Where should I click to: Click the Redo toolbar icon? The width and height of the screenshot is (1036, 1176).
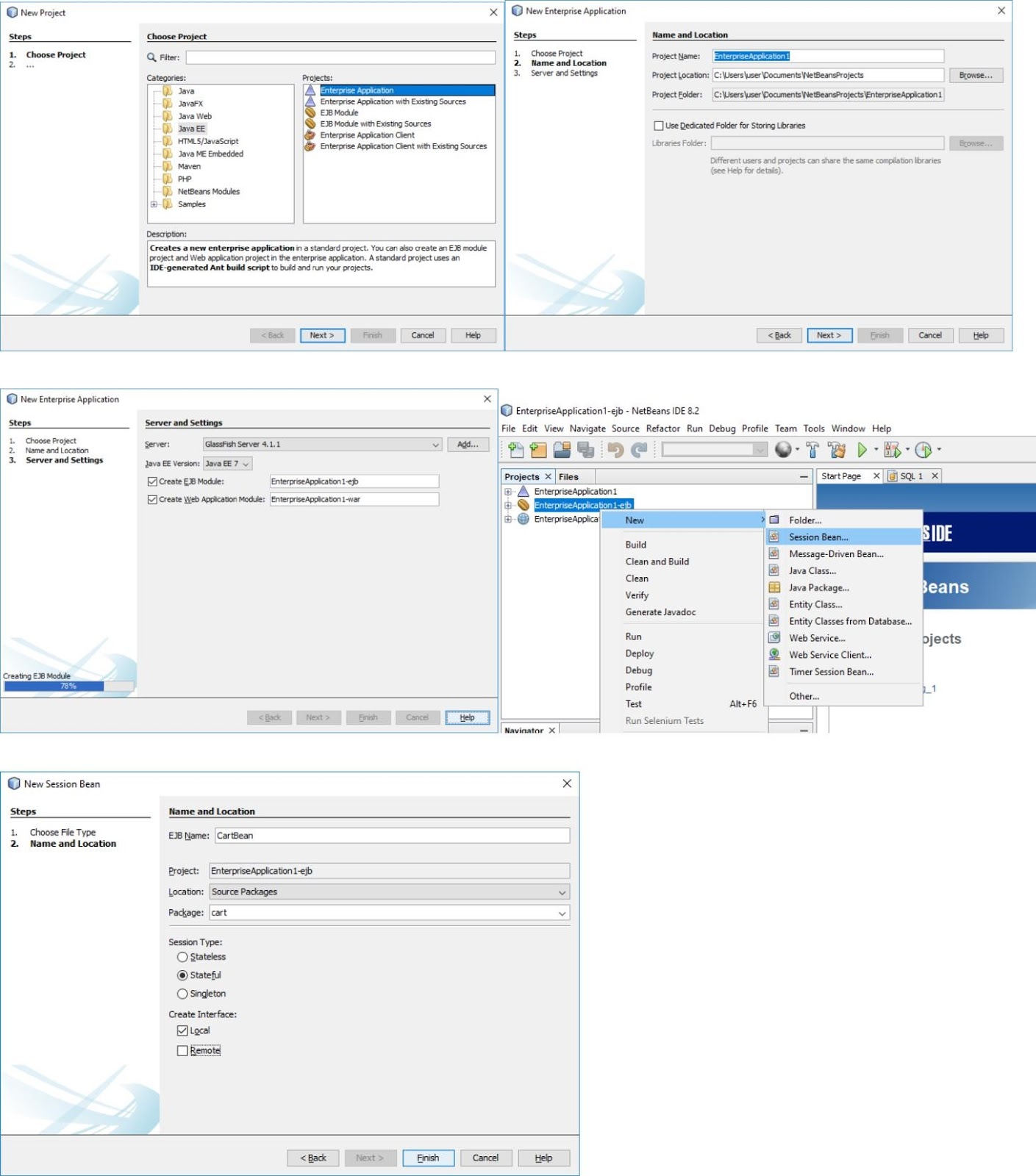pyautogui.click(x=640, y=450)
